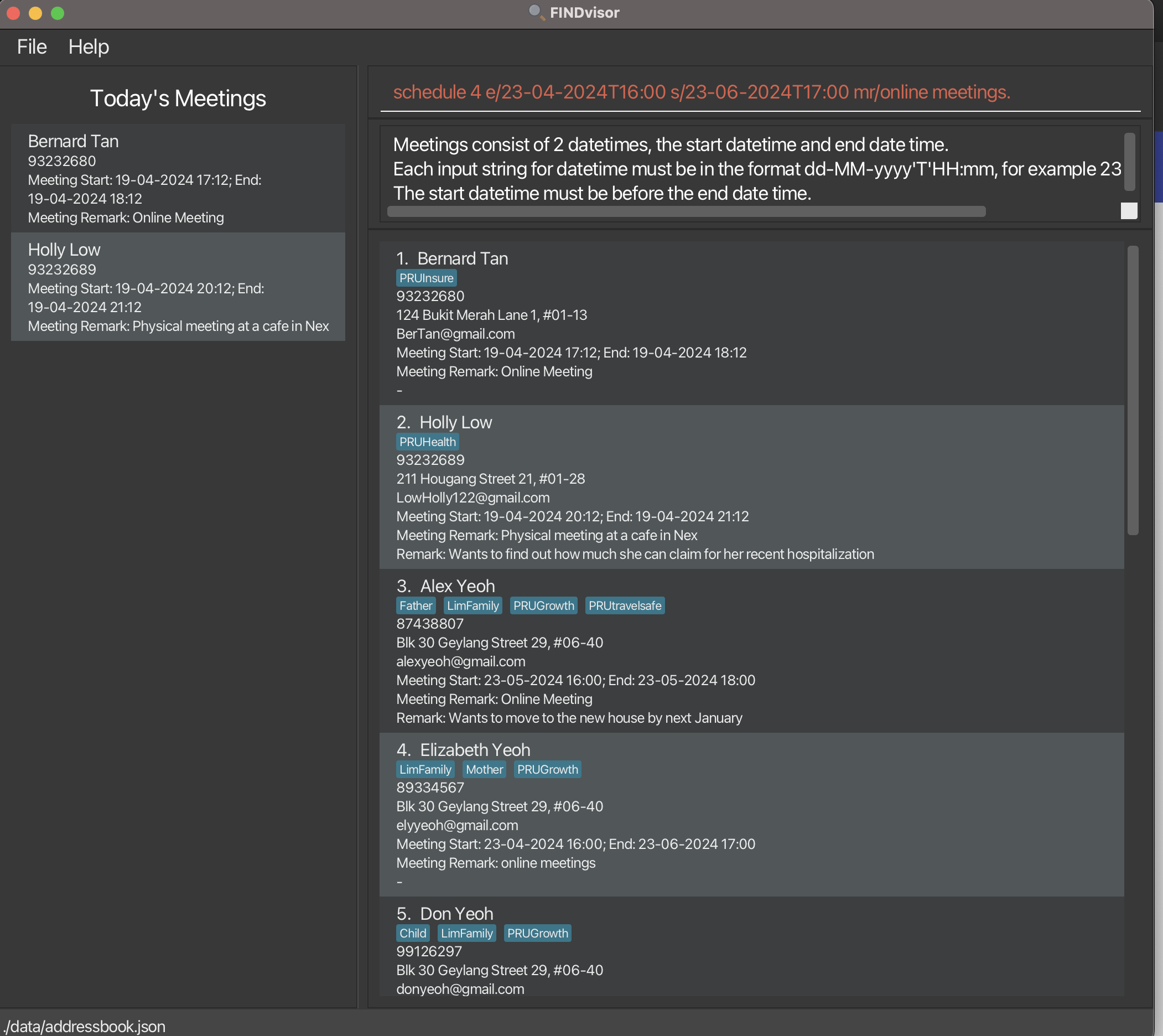Select Holly Low in Today's Meetings
This screenshot has height=1036, width=1163.
click(178, 287)
